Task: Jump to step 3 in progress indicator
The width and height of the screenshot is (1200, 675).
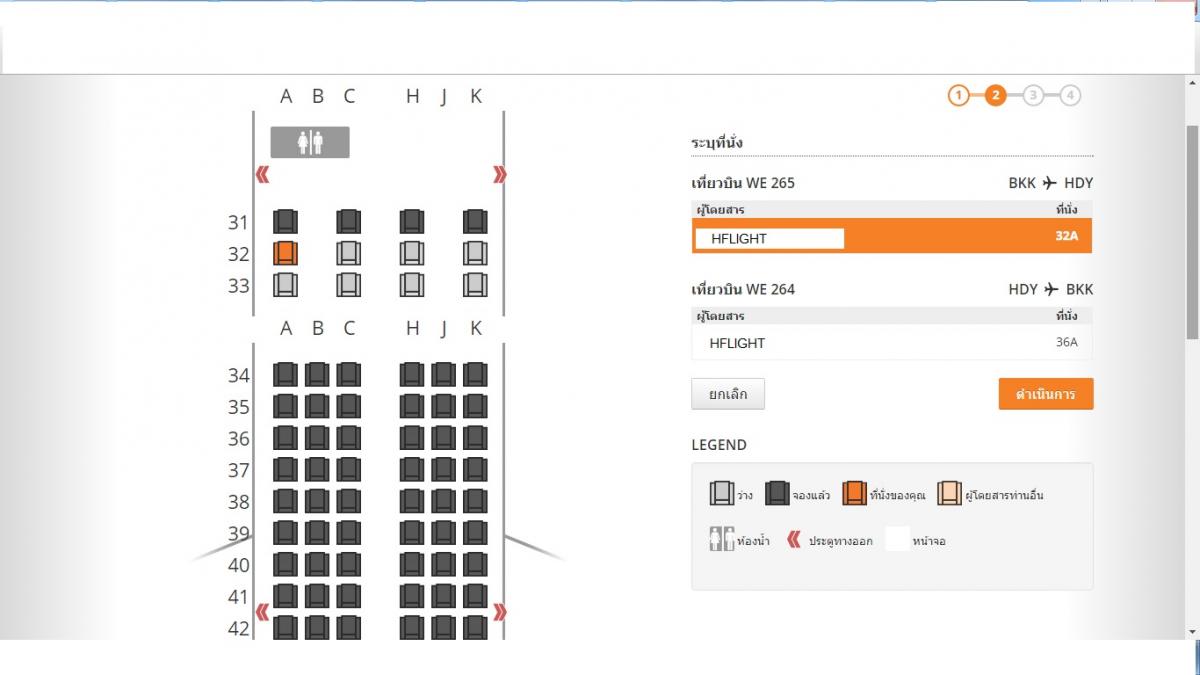Action: click(1033, 96)
